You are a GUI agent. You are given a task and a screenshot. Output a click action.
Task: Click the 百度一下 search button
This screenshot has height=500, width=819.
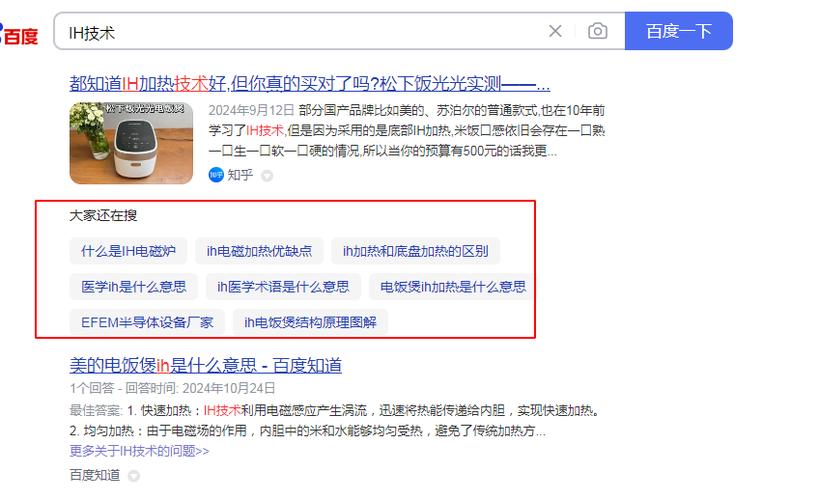(678, 31)
